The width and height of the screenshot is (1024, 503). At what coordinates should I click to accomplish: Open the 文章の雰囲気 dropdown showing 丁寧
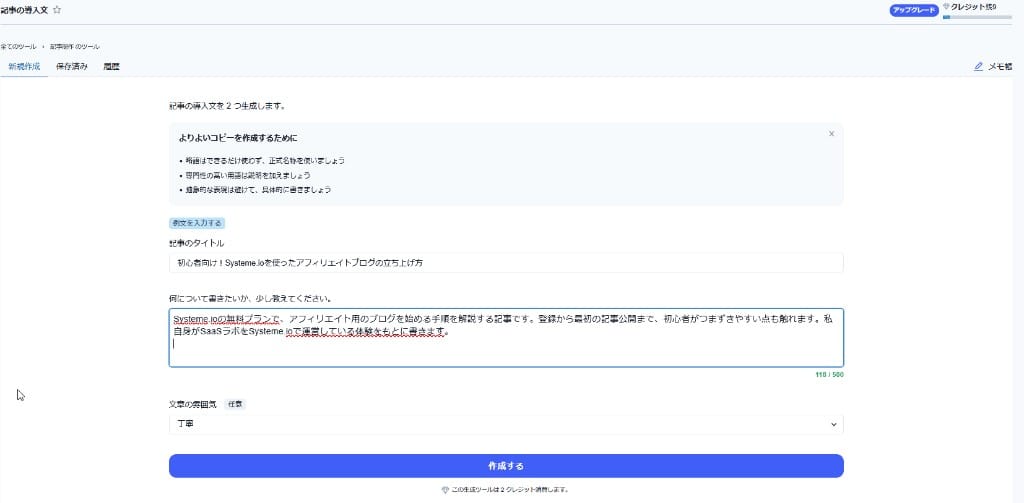(x=506, y=425)
